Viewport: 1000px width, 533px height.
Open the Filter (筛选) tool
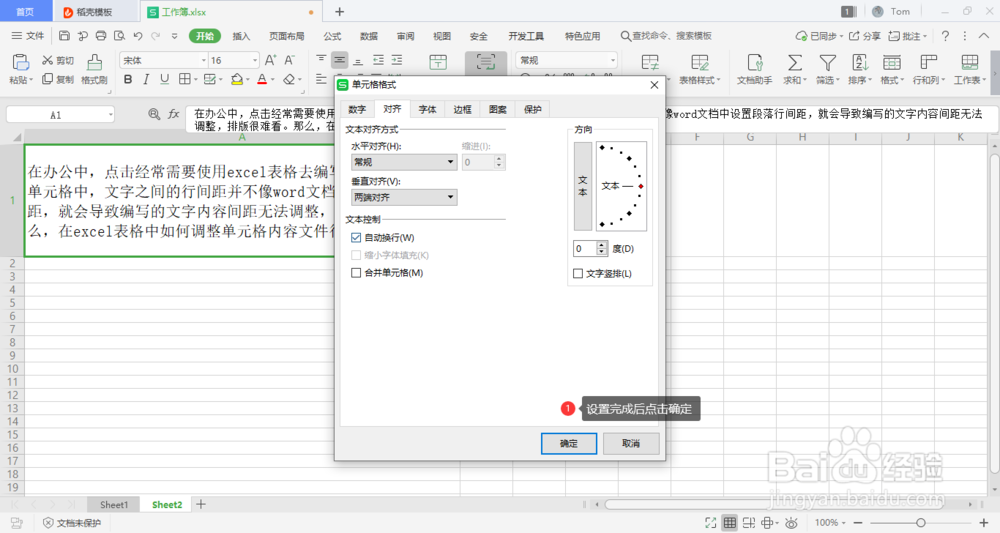click(x=828, y=69)
